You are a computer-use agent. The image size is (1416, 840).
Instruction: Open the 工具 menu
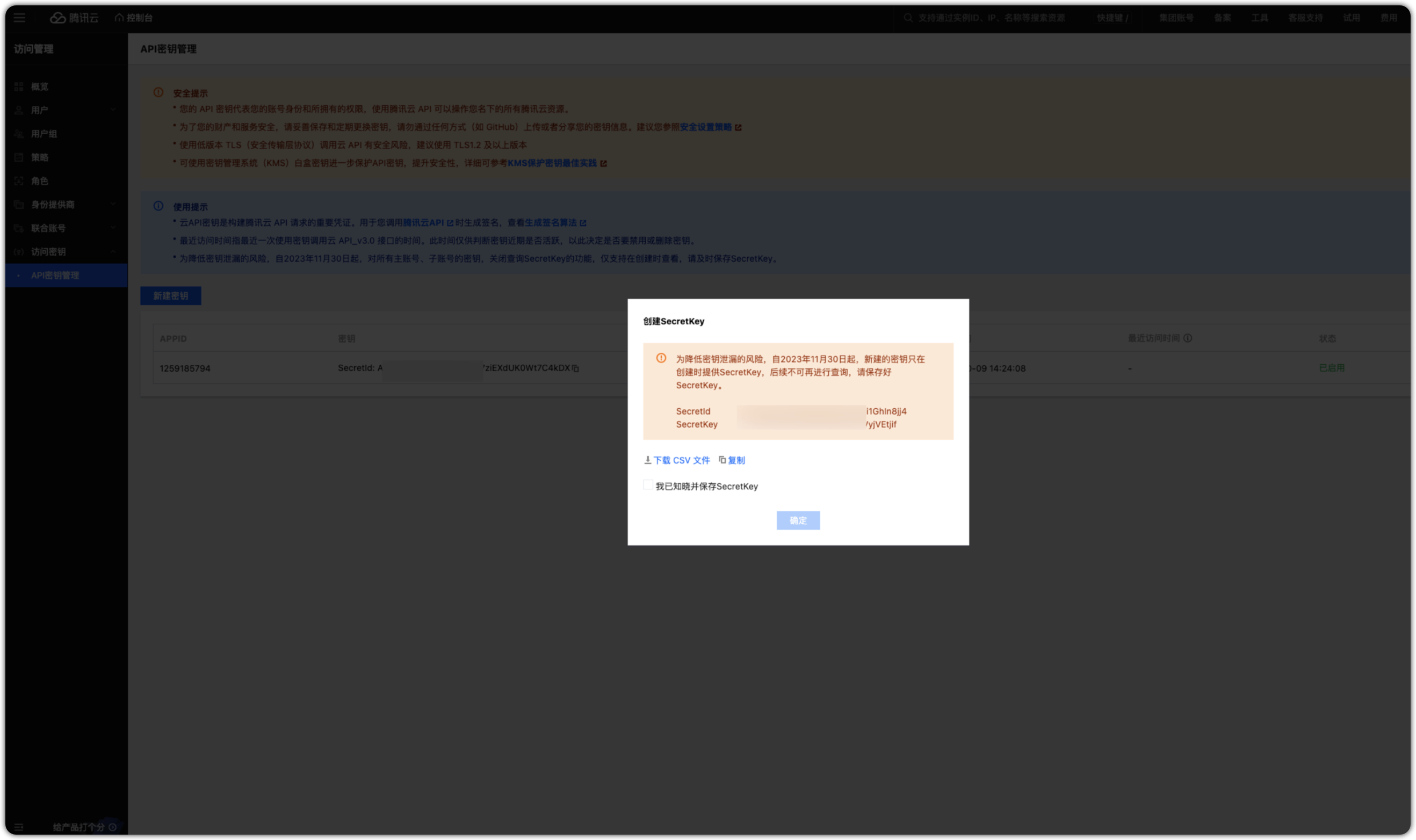pos(1260,18)
